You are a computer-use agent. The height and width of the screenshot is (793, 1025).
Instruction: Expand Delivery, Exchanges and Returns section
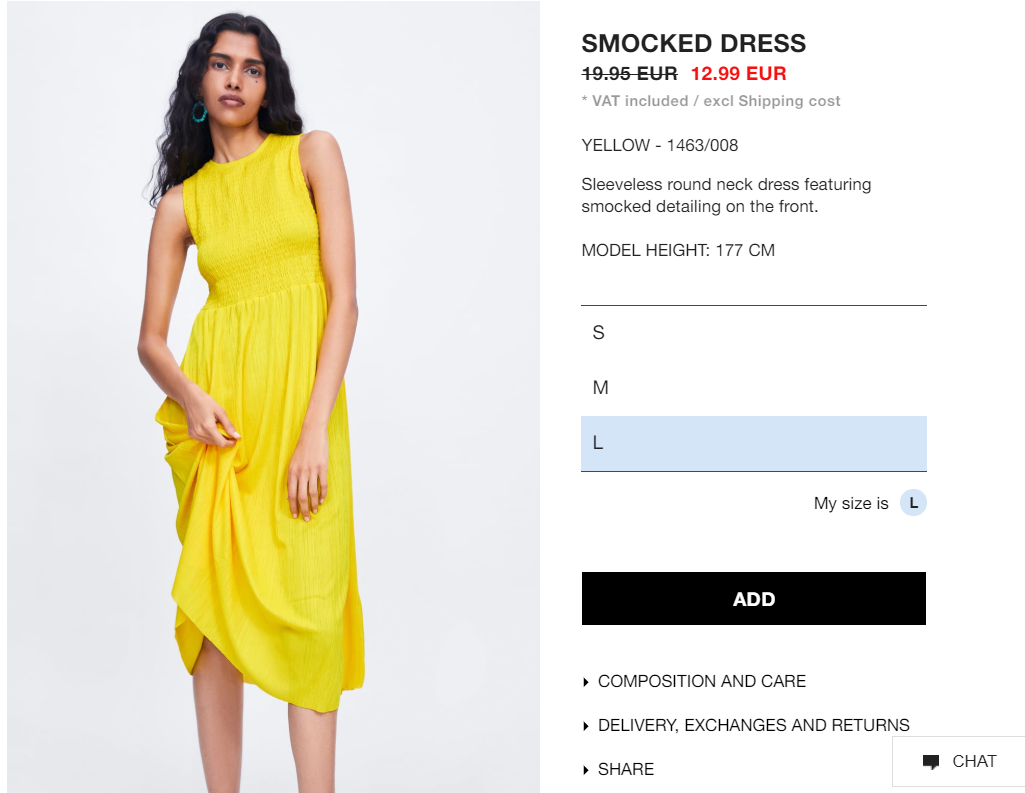click(746, 725)
